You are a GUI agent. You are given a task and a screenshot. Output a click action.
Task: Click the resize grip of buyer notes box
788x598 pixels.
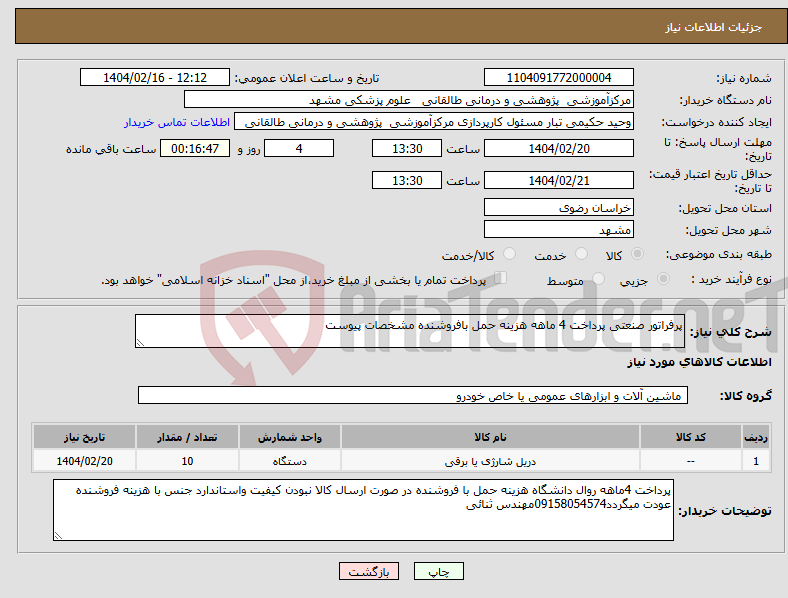click(x=58, y=536)
